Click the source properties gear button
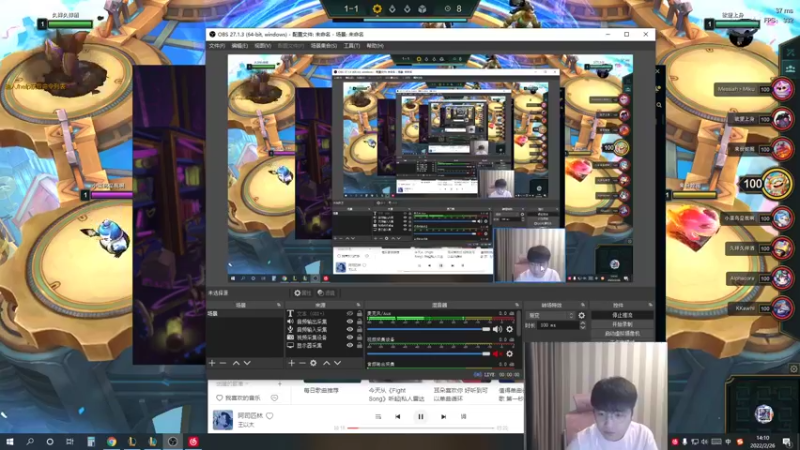Viewport: 800px width, 450px height. tap(303, 293)
